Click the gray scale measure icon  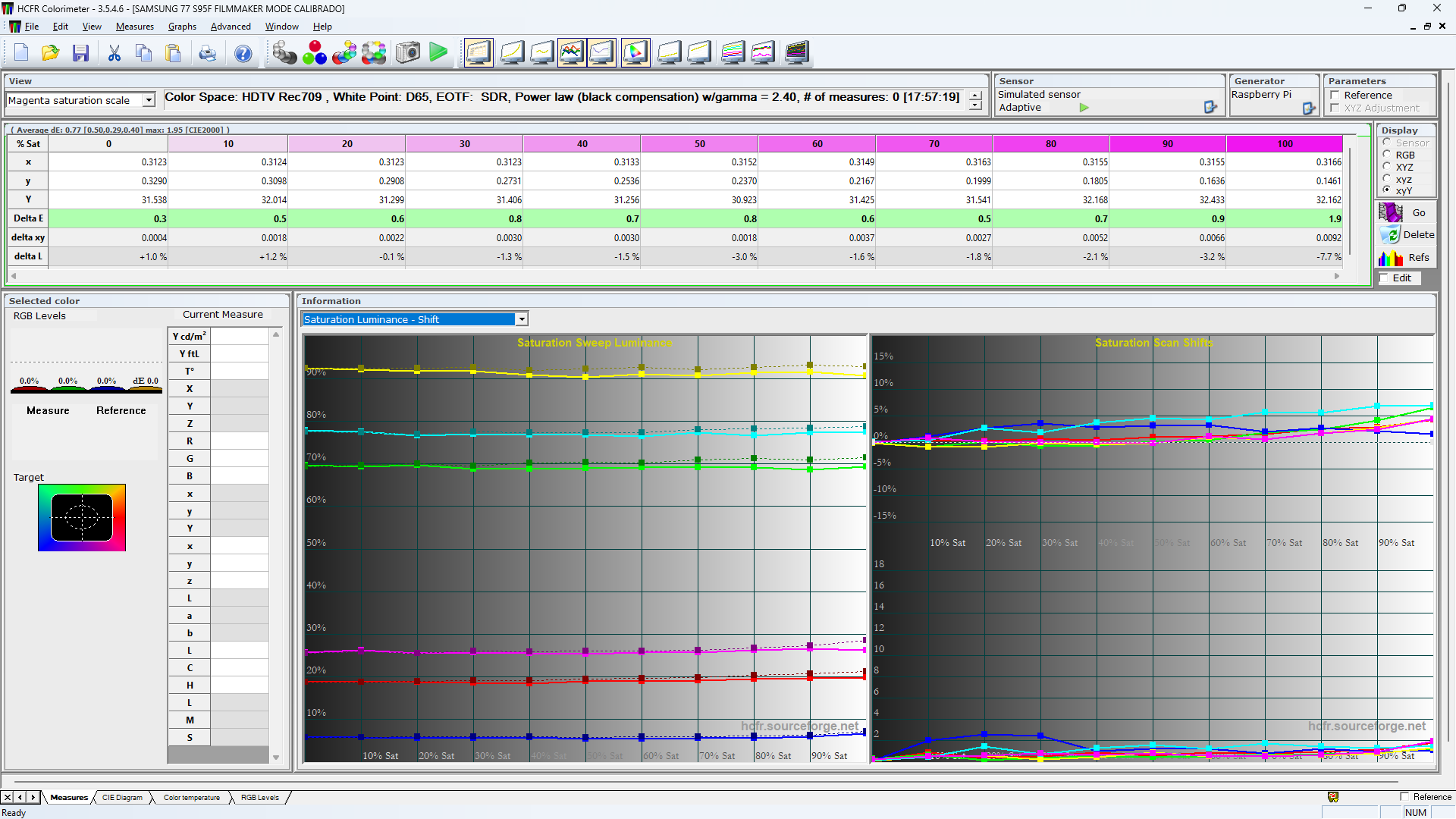[x=284, y=53]
